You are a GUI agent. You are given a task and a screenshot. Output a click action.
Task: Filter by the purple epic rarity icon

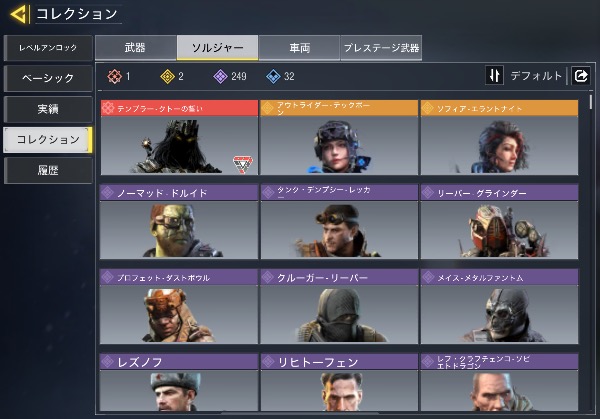[x=220, y=77]
